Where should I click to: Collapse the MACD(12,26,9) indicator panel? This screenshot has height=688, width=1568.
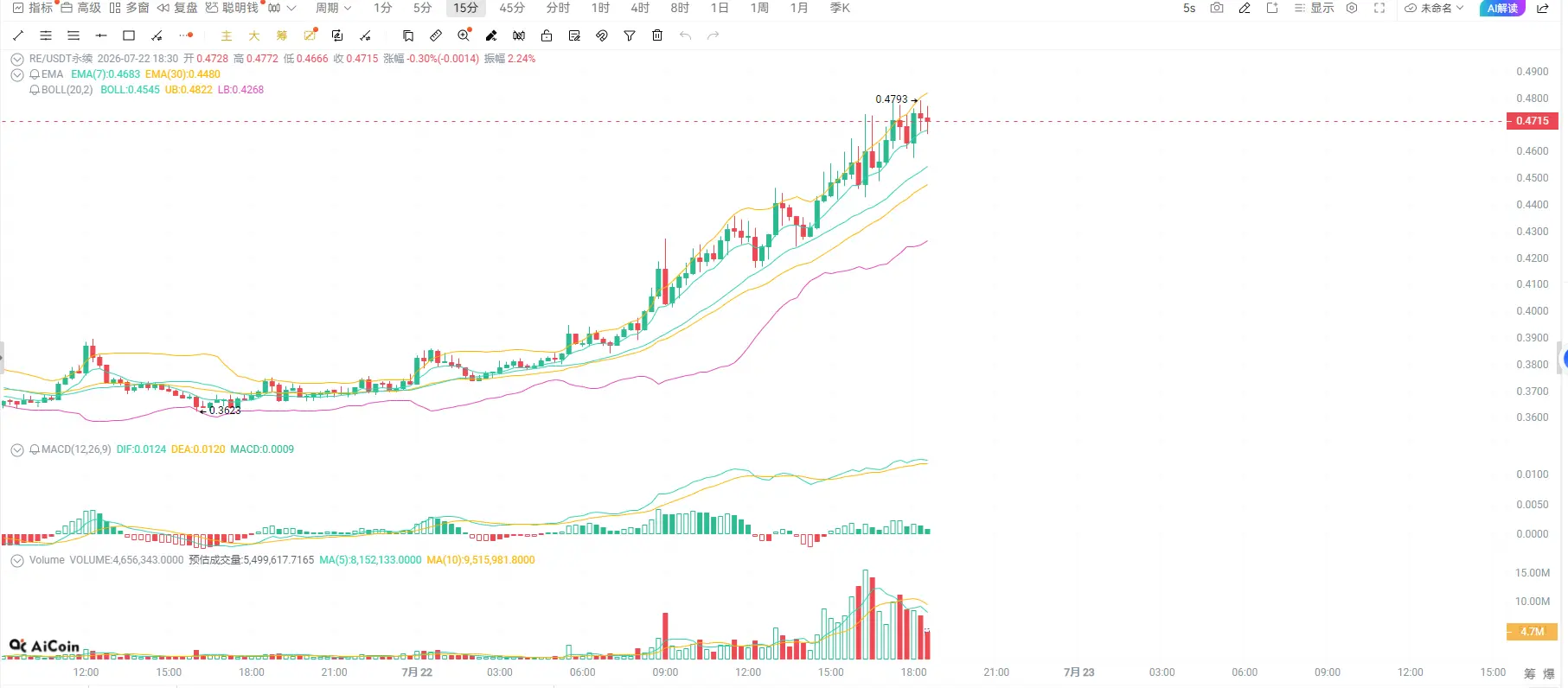(17, 450)
